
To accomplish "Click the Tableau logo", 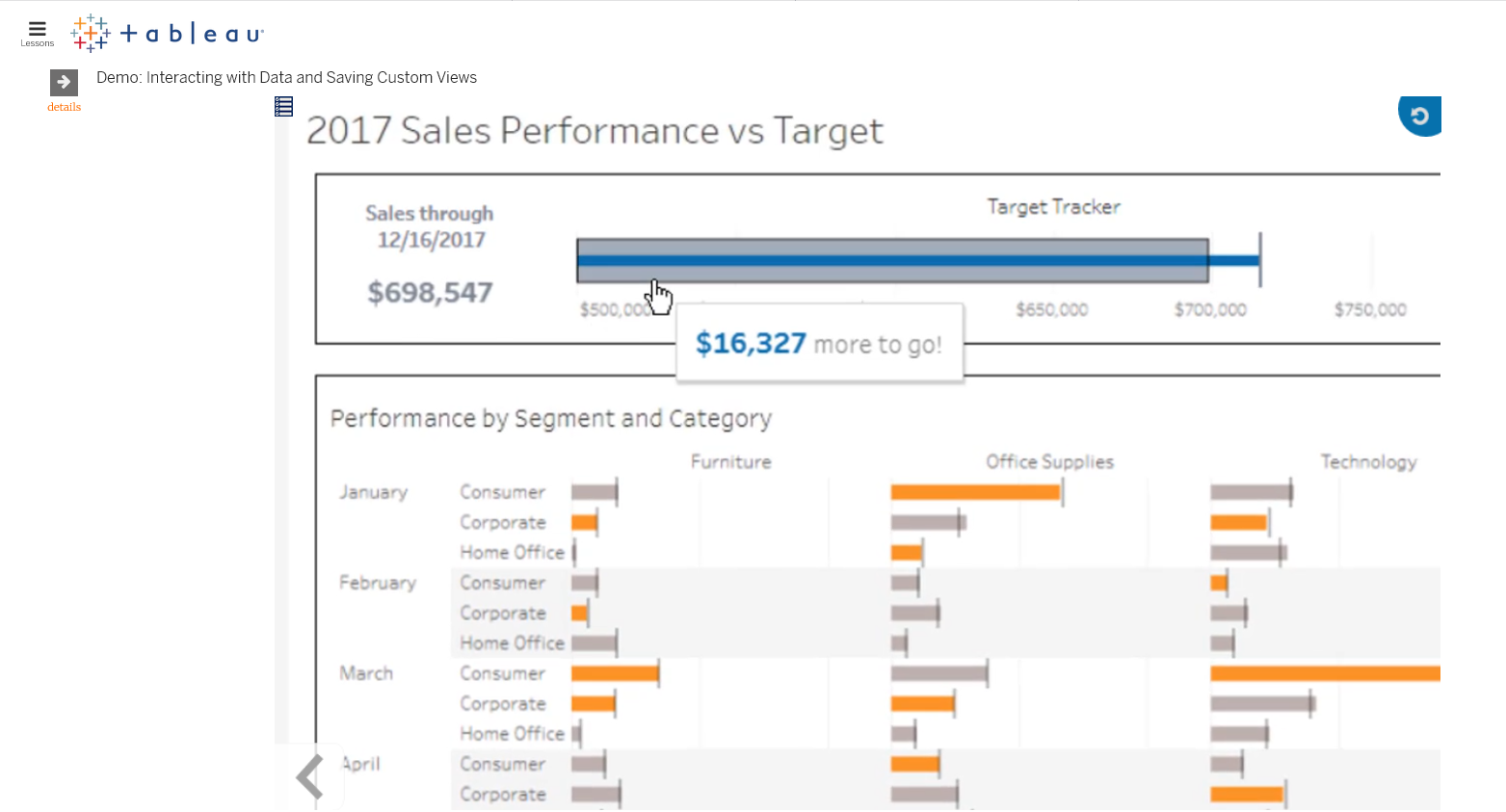I will pyautogui.click(x=167, y=33).
